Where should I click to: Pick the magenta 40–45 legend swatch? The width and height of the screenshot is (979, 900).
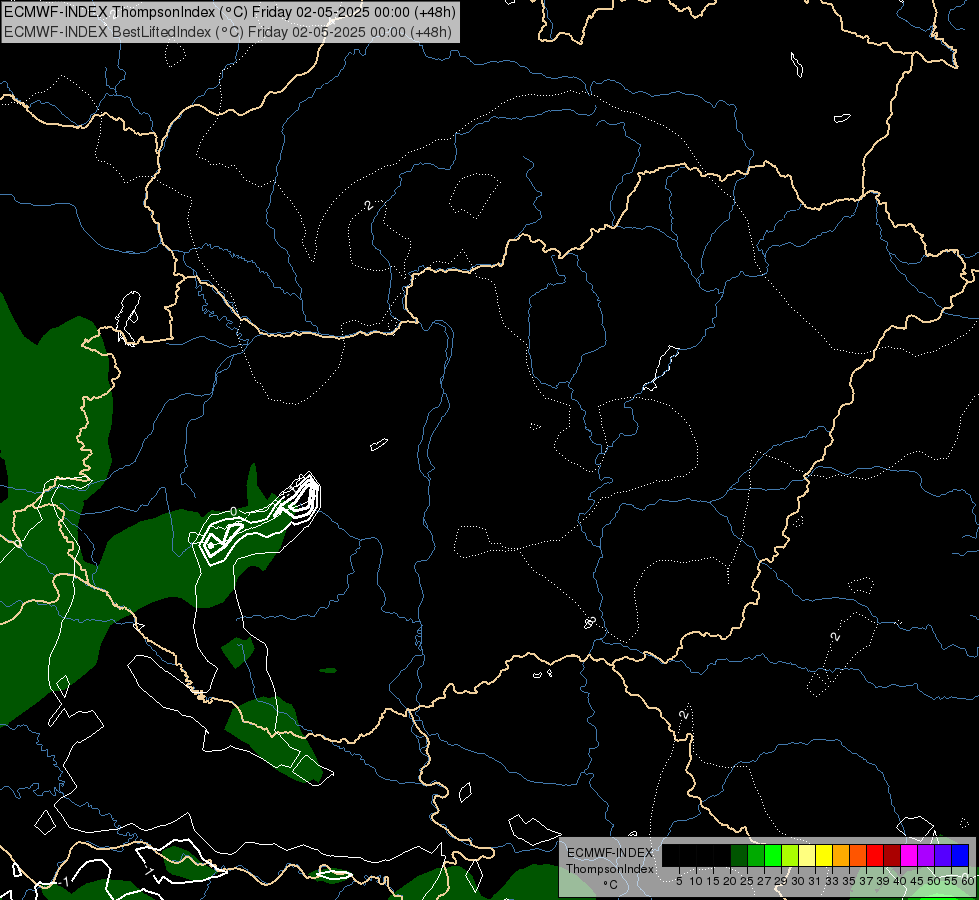point(909,856)
